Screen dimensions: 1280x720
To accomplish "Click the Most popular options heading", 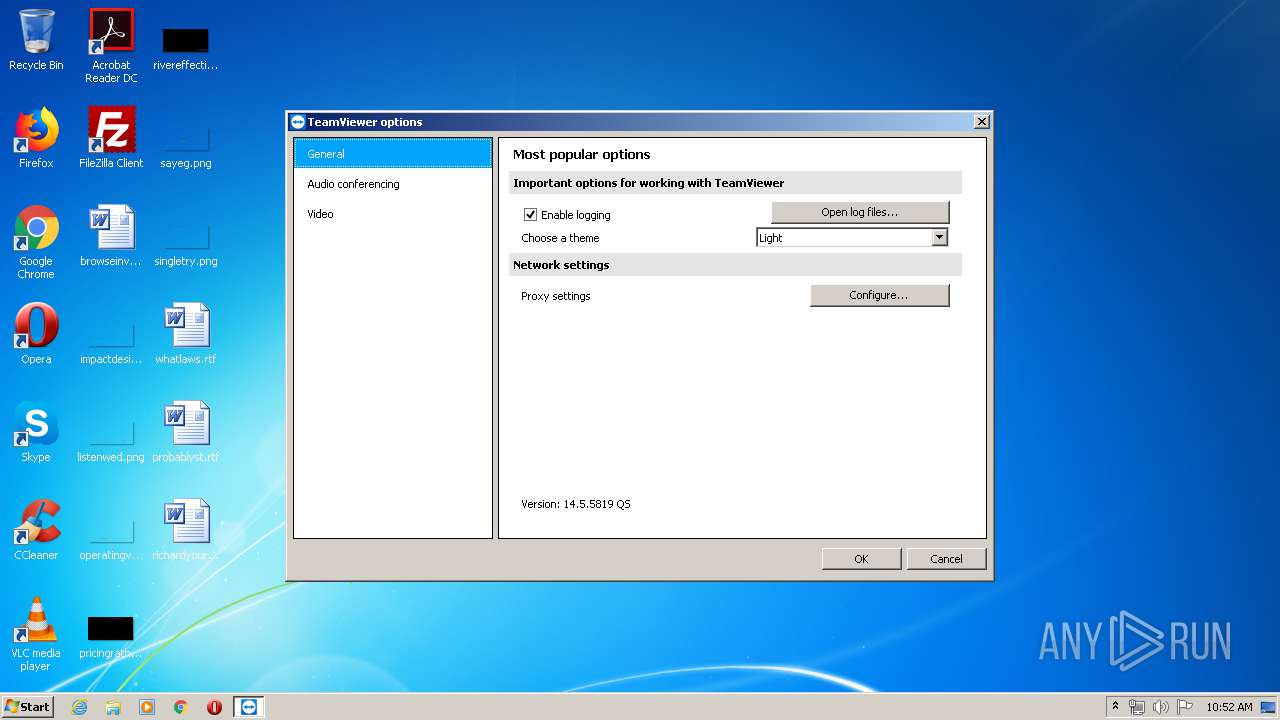I will pos(582,154).
